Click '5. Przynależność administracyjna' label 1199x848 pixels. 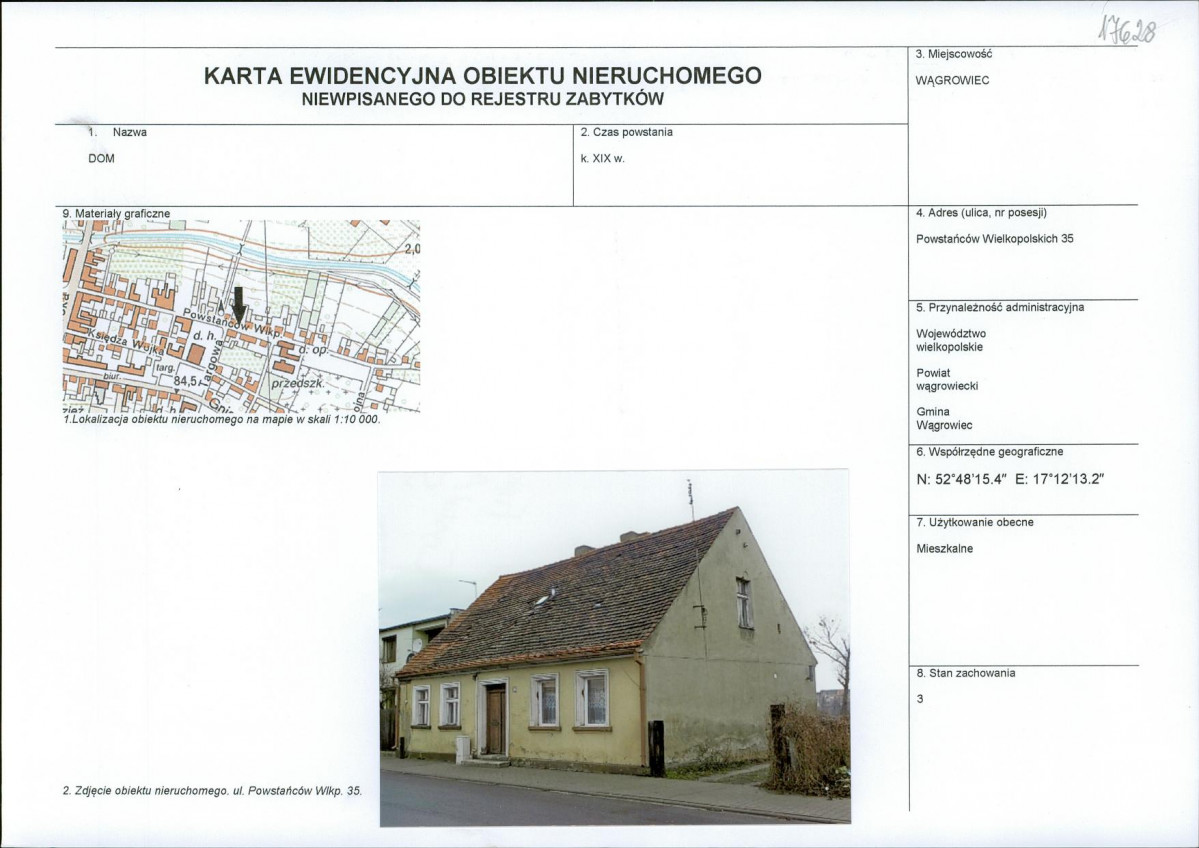tap(1000, 307)
